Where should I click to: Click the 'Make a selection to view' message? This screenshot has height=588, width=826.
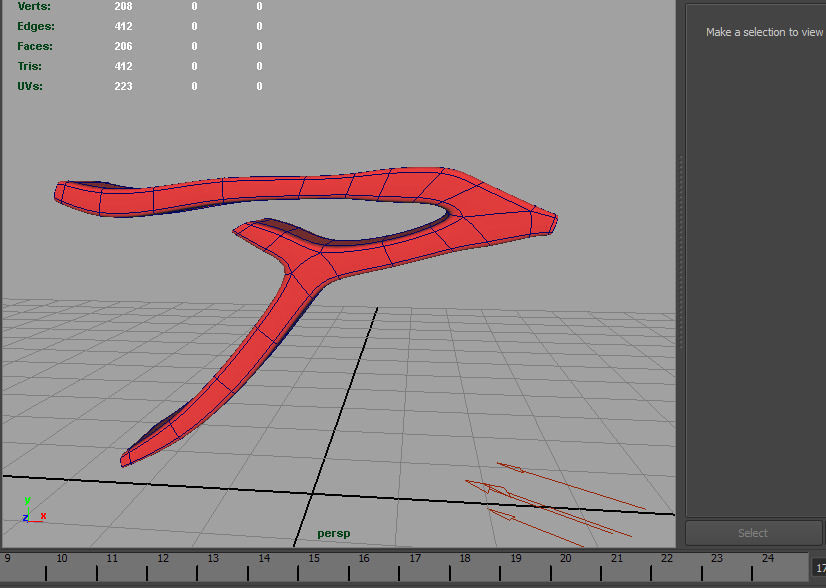(765, 32)
